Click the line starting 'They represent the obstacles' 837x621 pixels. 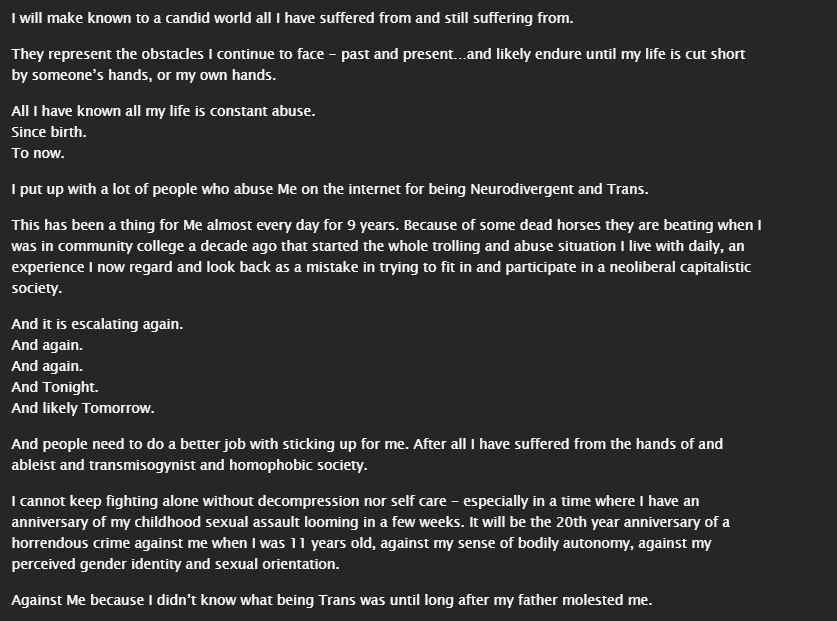point(378,54)
